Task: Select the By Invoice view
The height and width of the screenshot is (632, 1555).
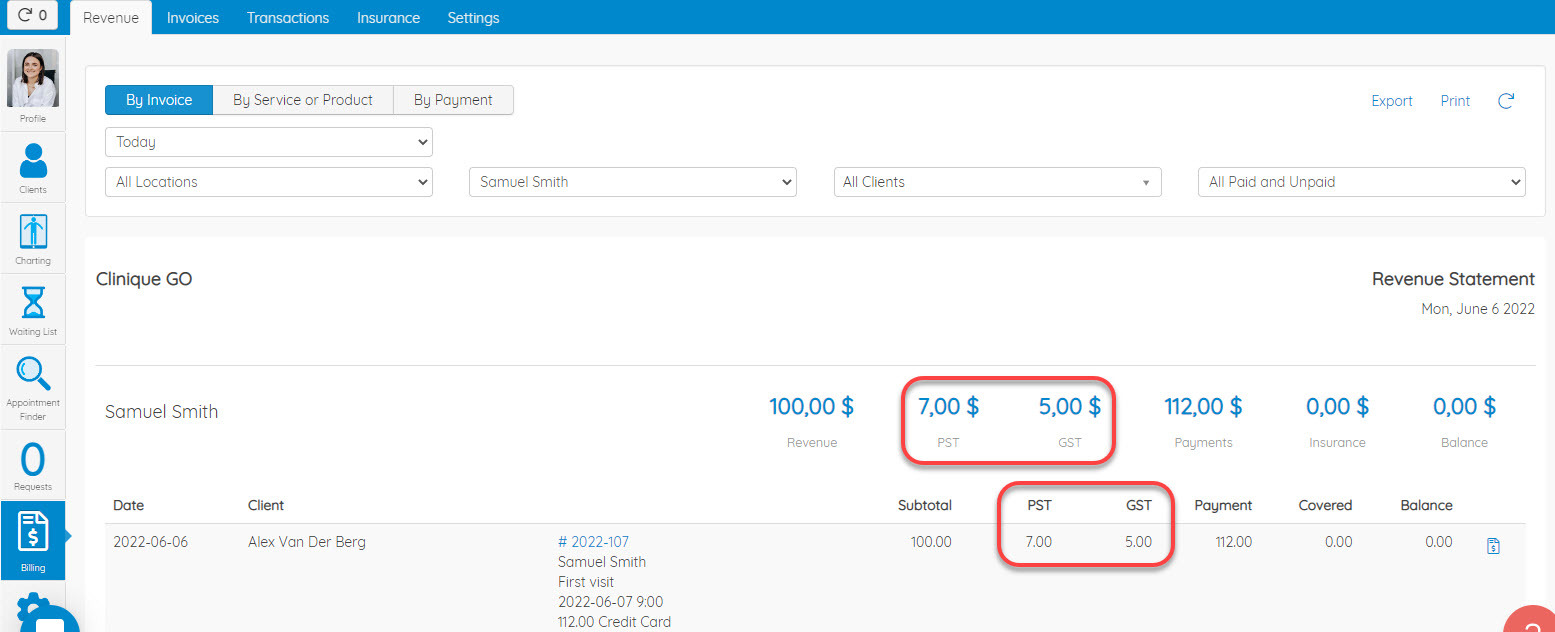Action: [x=159, y=100]
